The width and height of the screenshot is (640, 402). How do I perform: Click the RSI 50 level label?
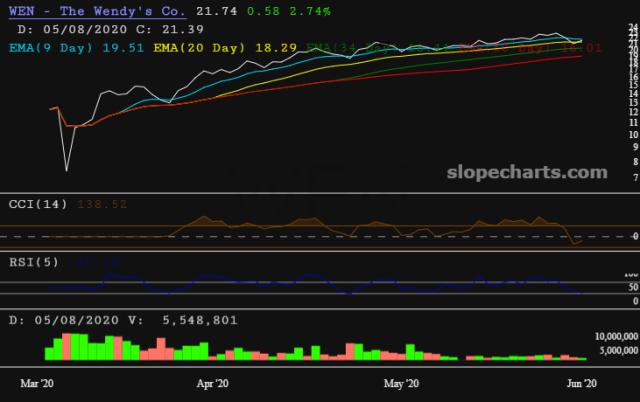(633, 287)
